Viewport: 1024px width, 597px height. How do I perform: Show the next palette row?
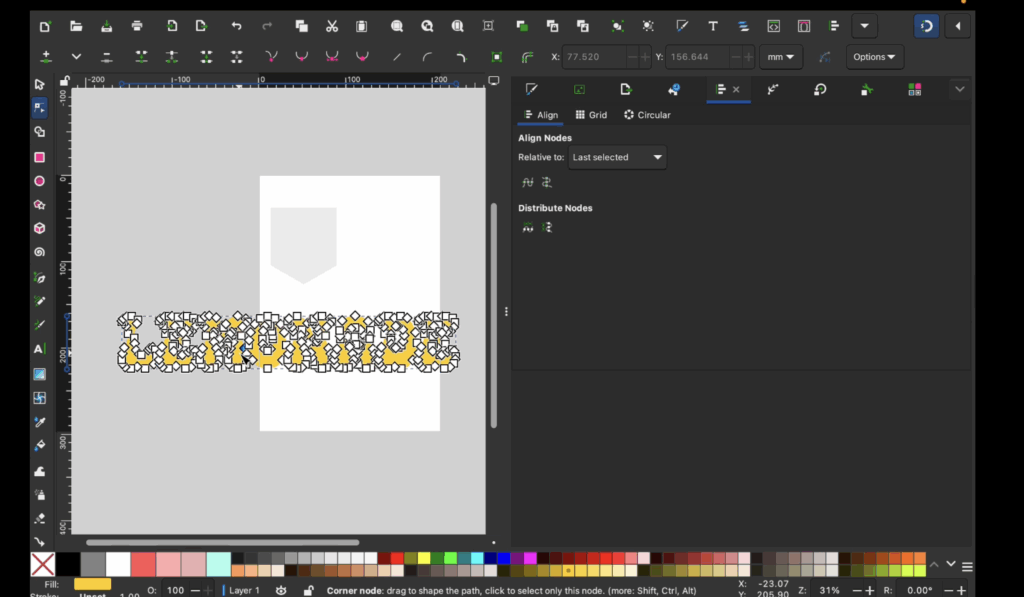coord(951,564)
